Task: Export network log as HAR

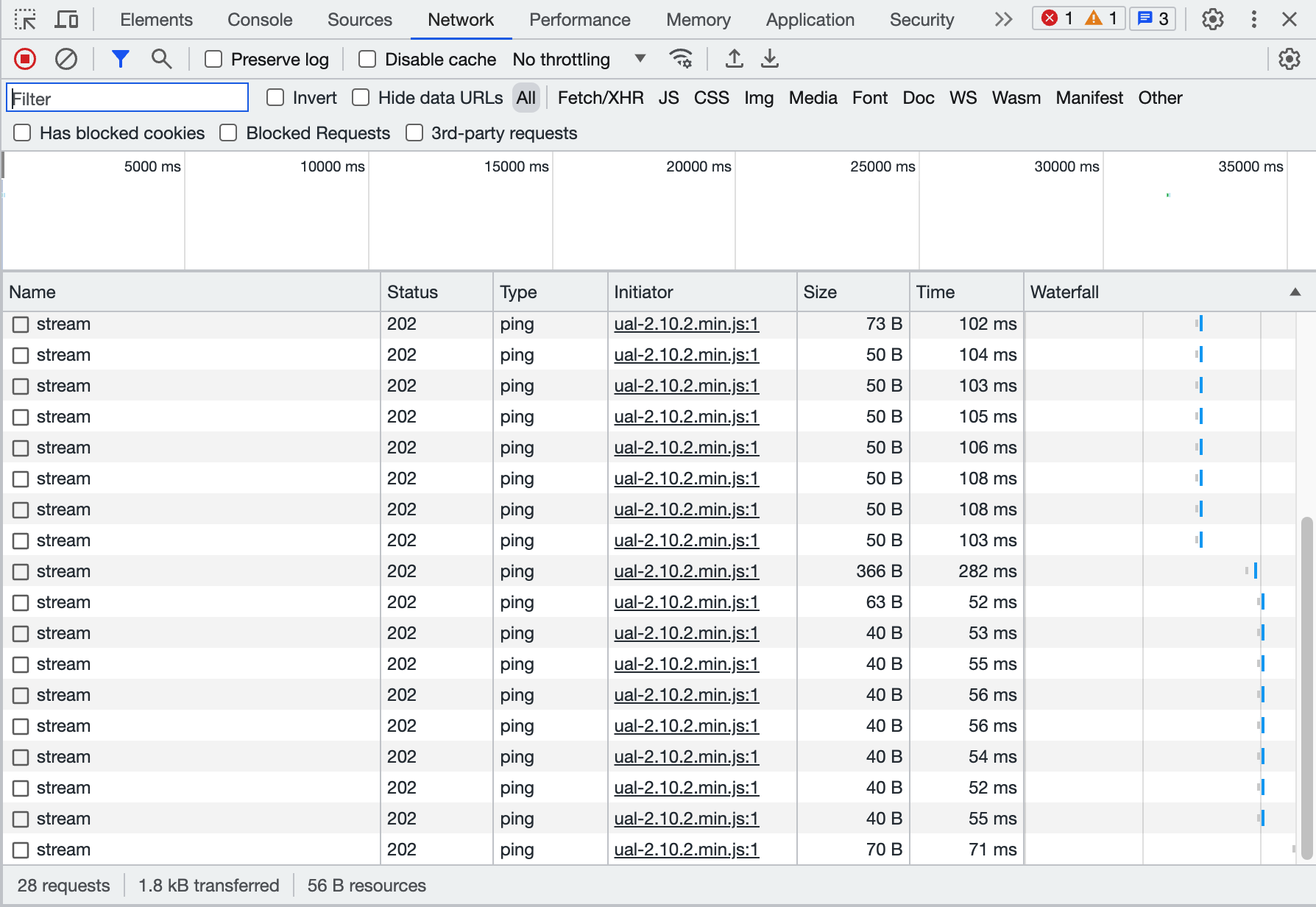Action: pyautogui.click(x=769, y=59)
